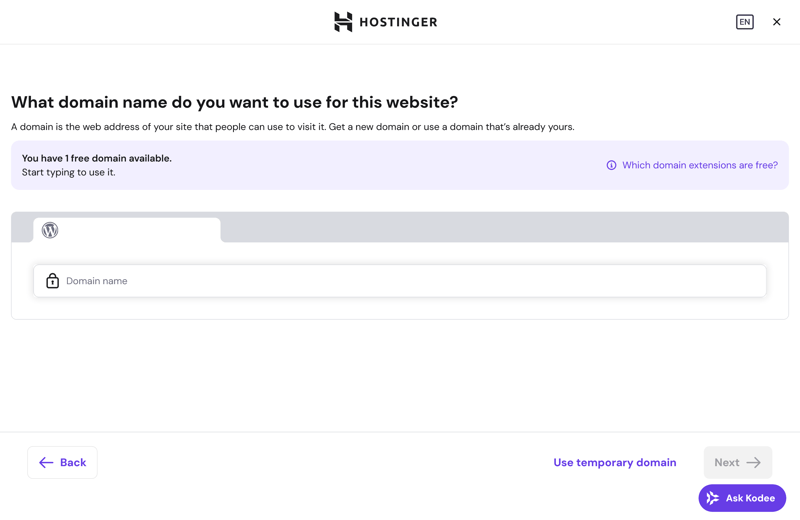
Task: Open the Ask Kodee assistant
Action: 742,498
